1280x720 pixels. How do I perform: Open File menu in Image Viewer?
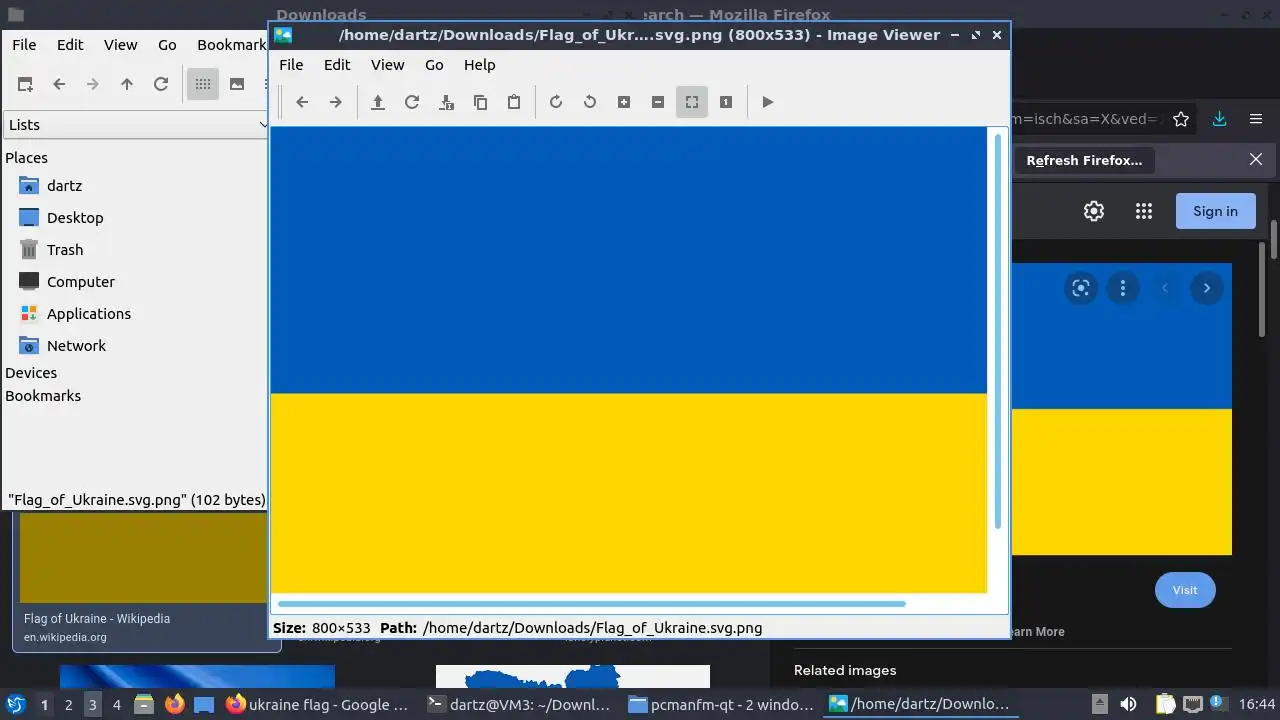pyautogui.click(x=291, y=64)
